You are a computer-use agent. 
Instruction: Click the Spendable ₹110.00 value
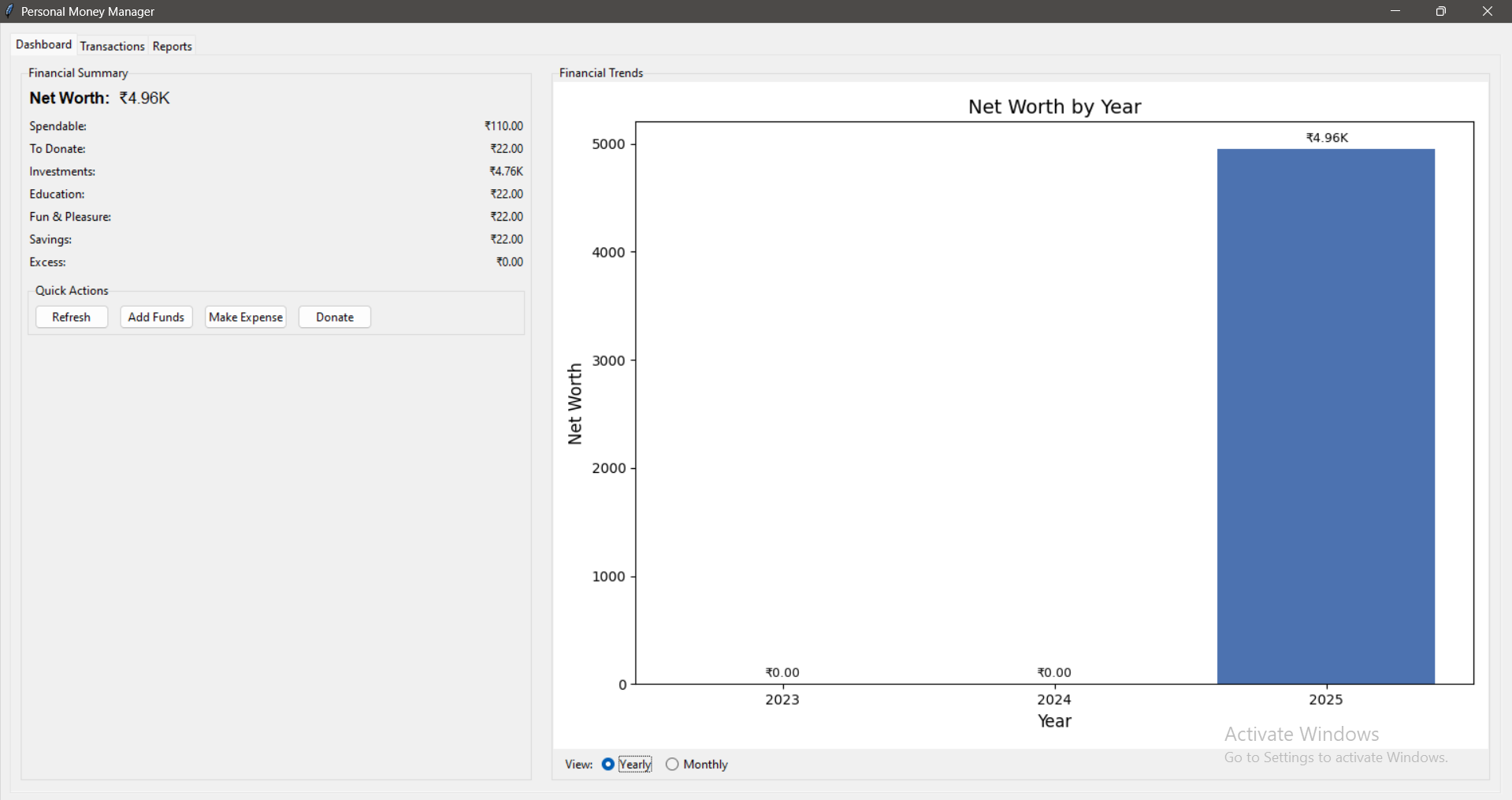[503, 126]
